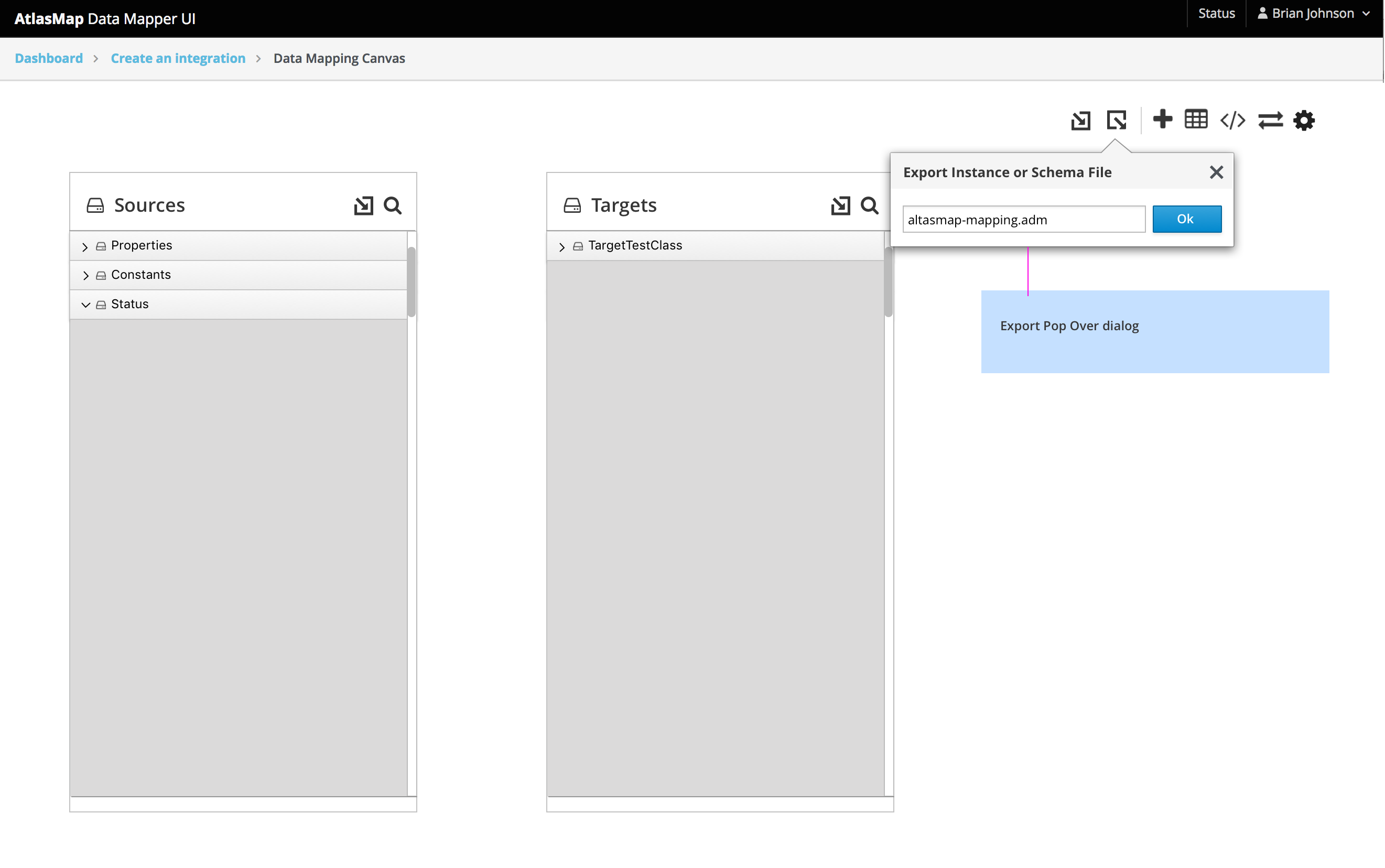The image size is (1385, 868).
Task: Open search in the Sources panel
Action: 393,205
